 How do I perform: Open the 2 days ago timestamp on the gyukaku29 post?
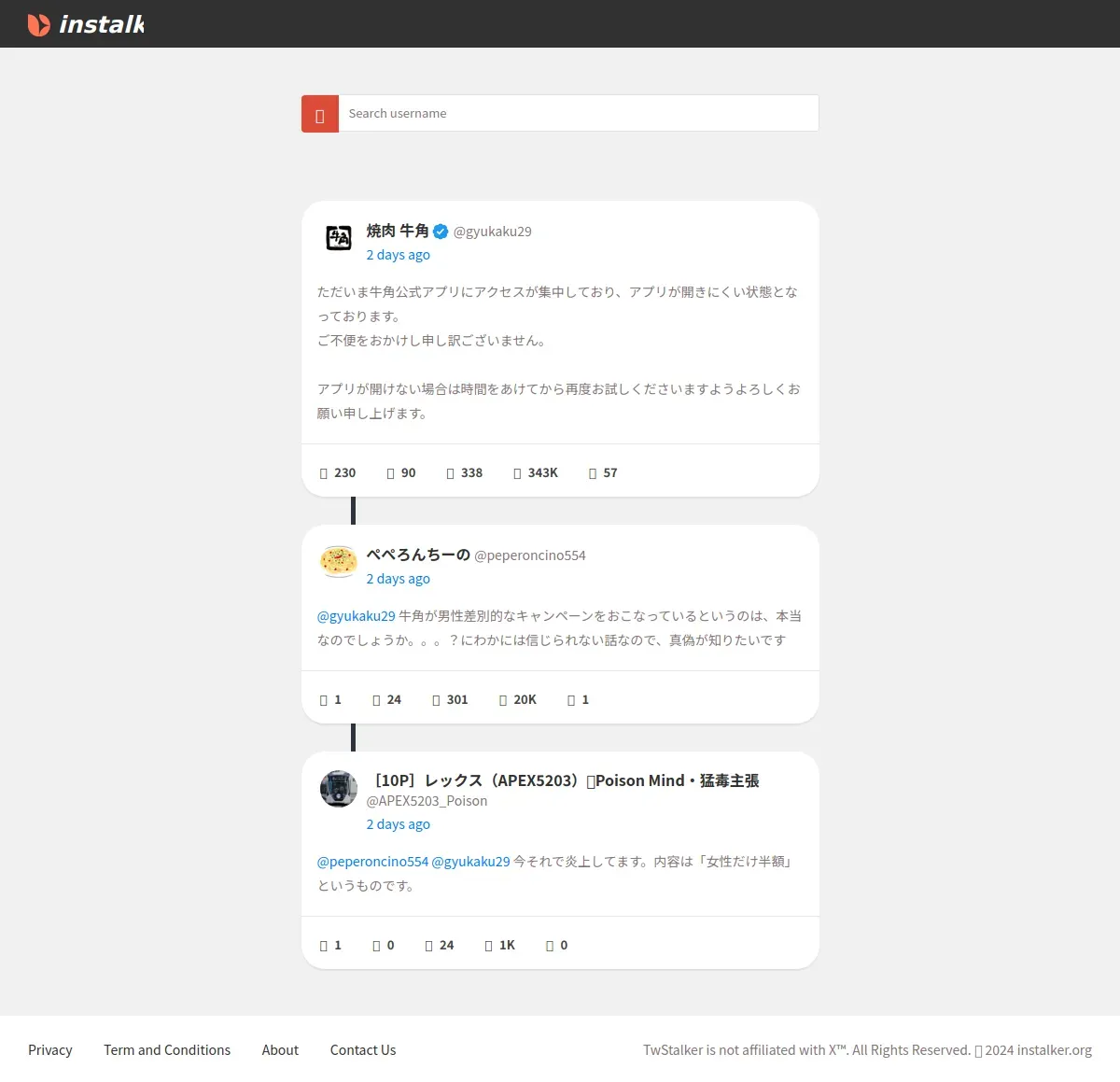tap(398, 255)
